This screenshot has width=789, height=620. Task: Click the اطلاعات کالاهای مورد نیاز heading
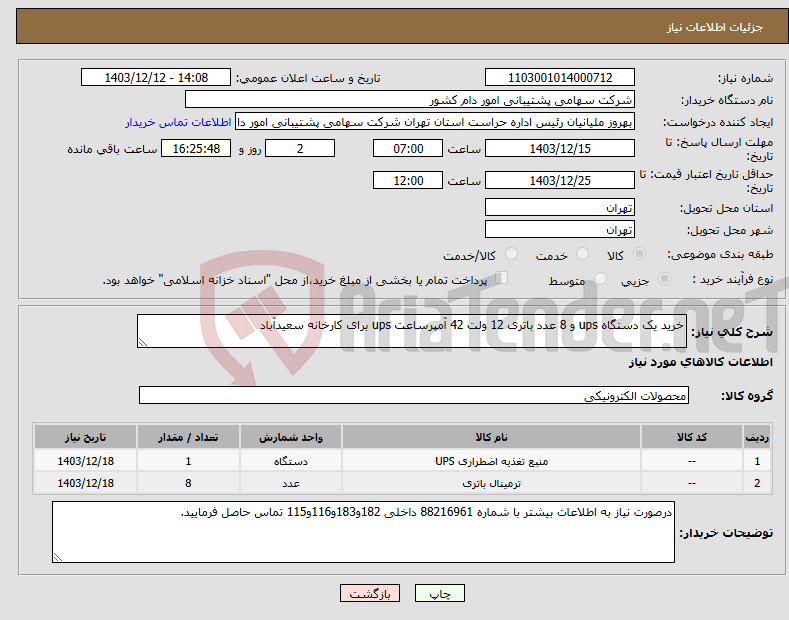(x=700, y=362)
